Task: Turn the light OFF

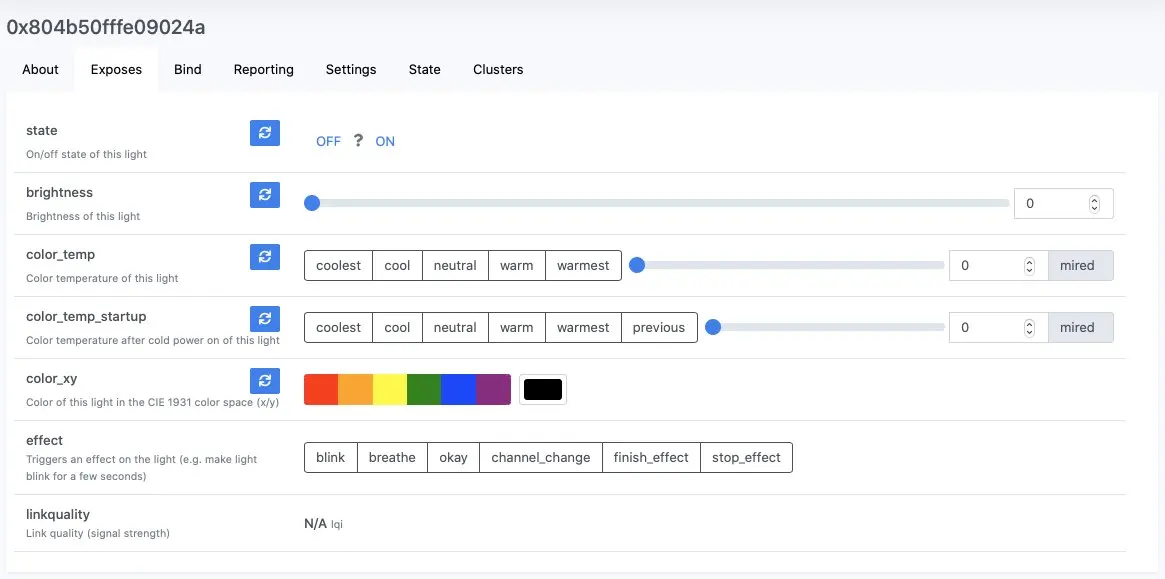Action: 328,141
